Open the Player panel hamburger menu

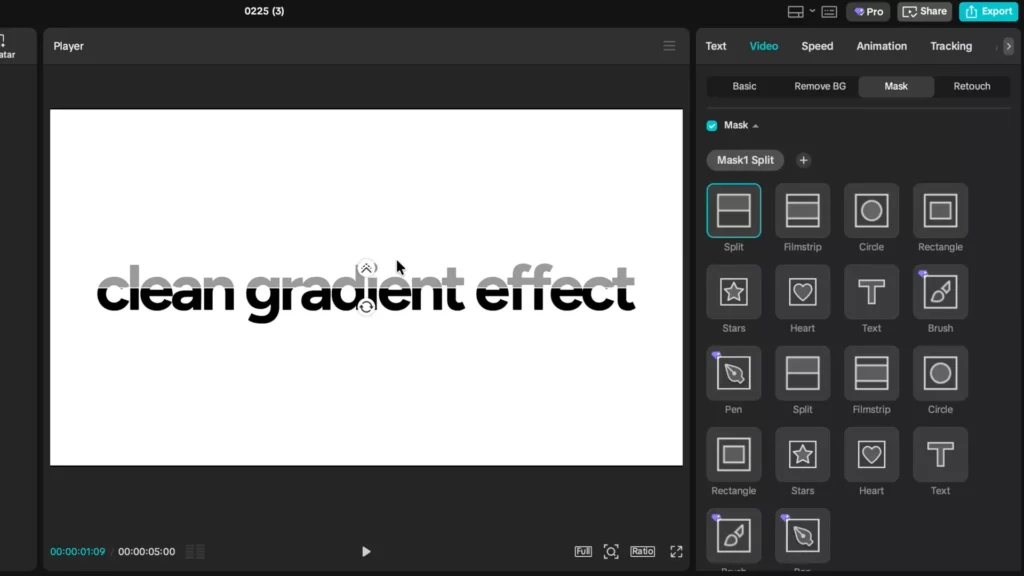pos(669,46)
